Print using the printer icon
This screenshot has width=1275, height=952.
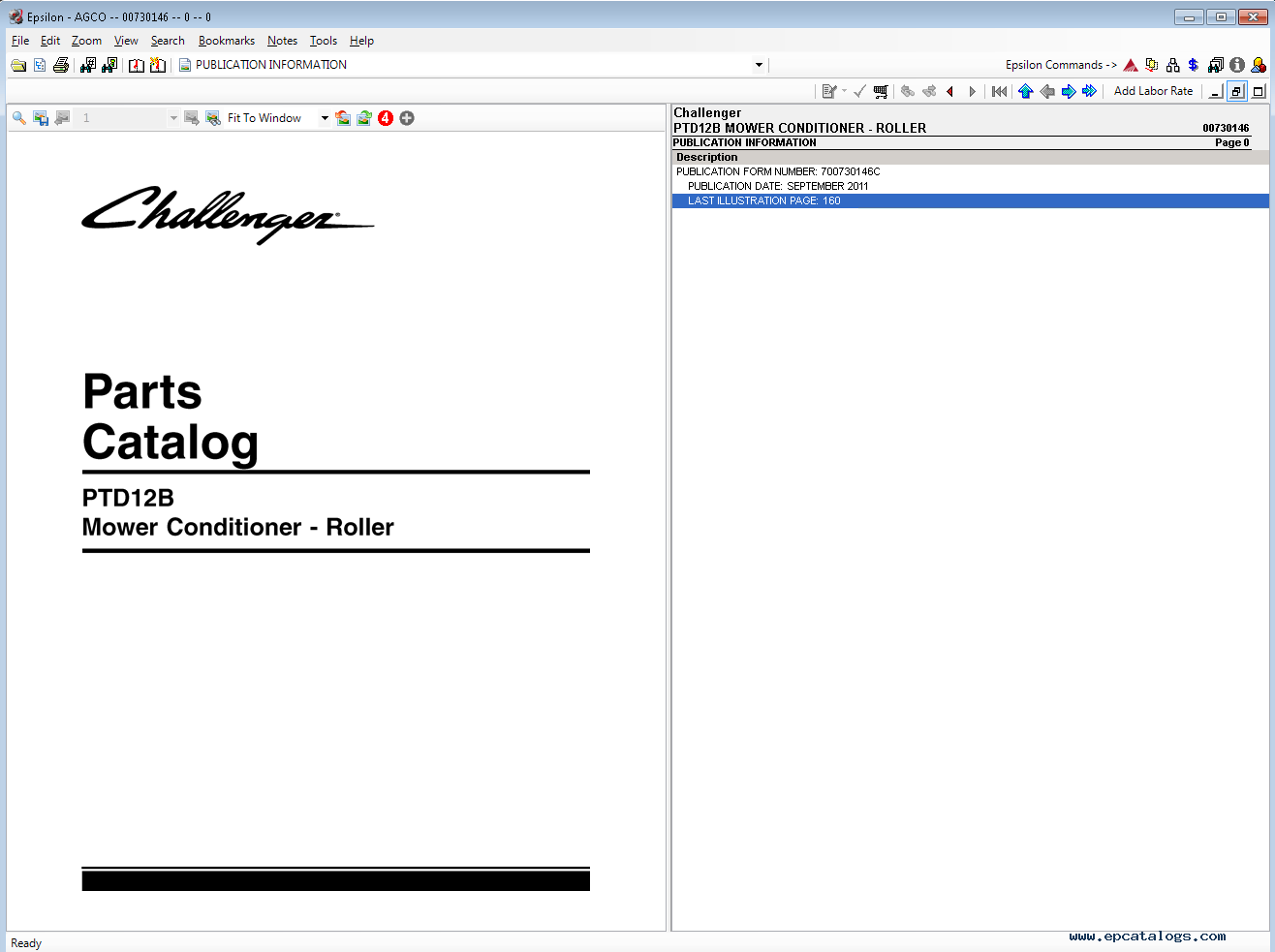(61, 65)
